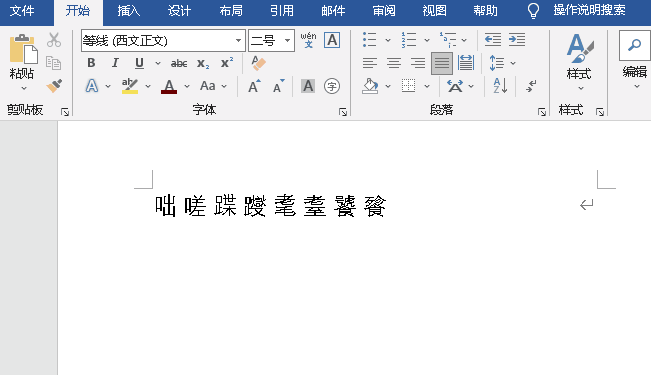Apply Text Effects outlined A icon

pos(92,86)
